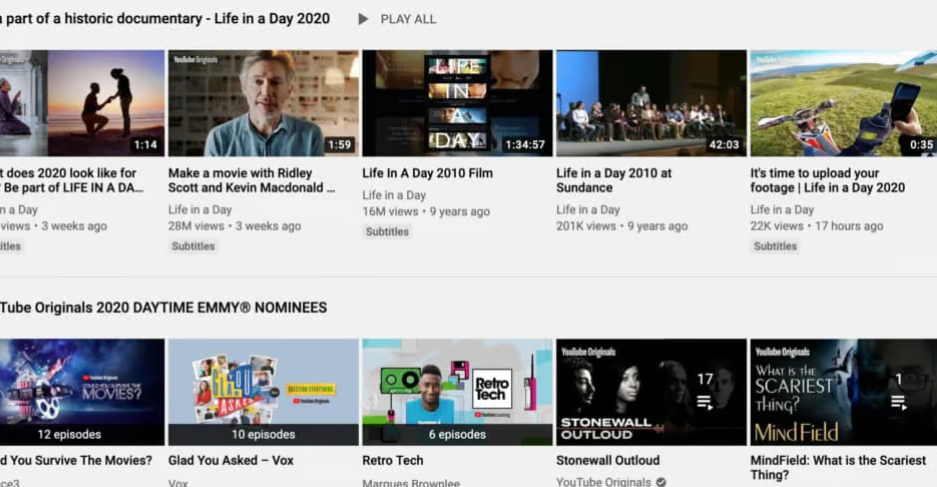Open Could You Survive The Movies thumbnail
The height and width of the screenshot is (487, 937).
tap(82, 392)
